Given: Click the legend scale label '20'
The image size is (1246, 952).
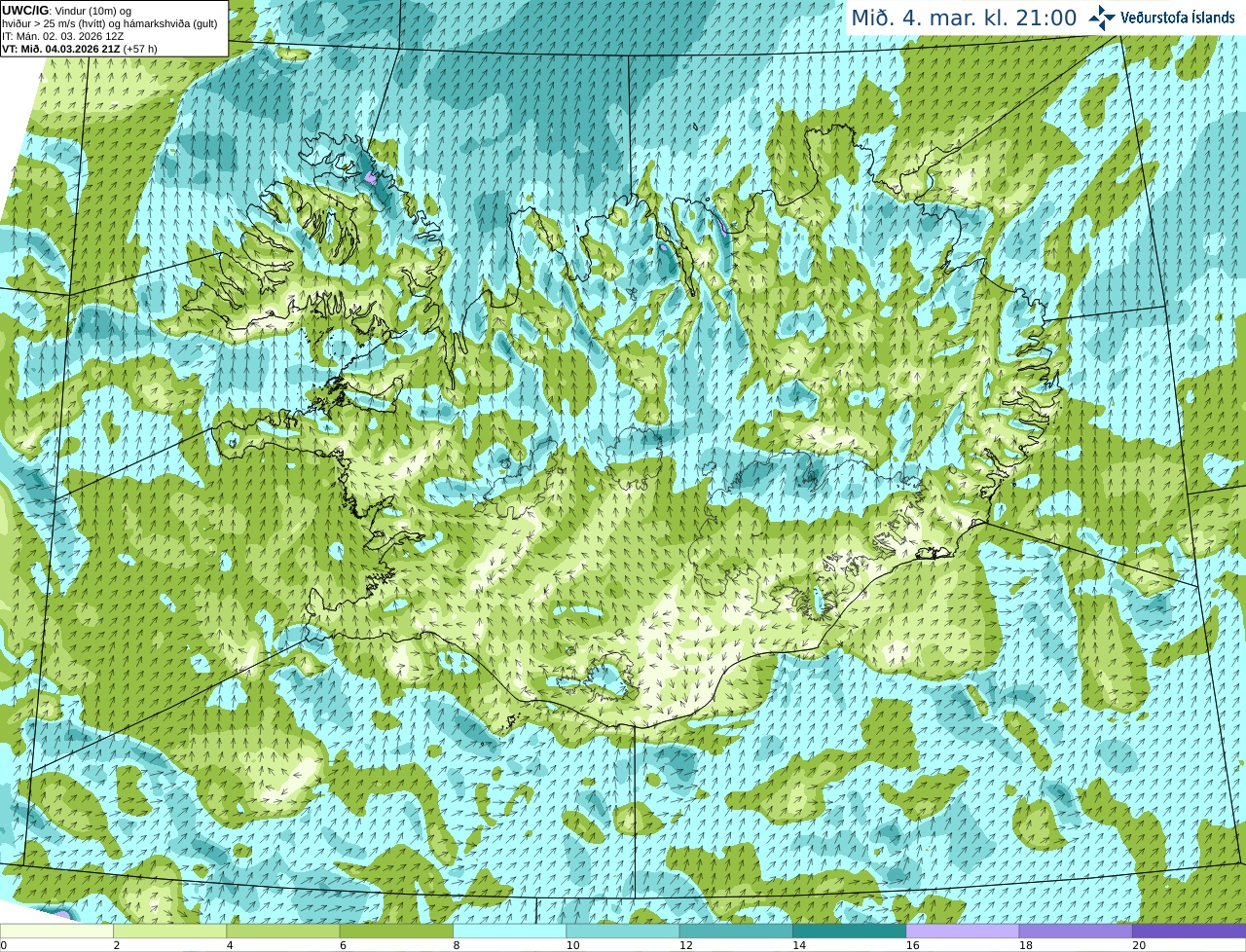Looking at the screenshot, I should click(1138, 945).
